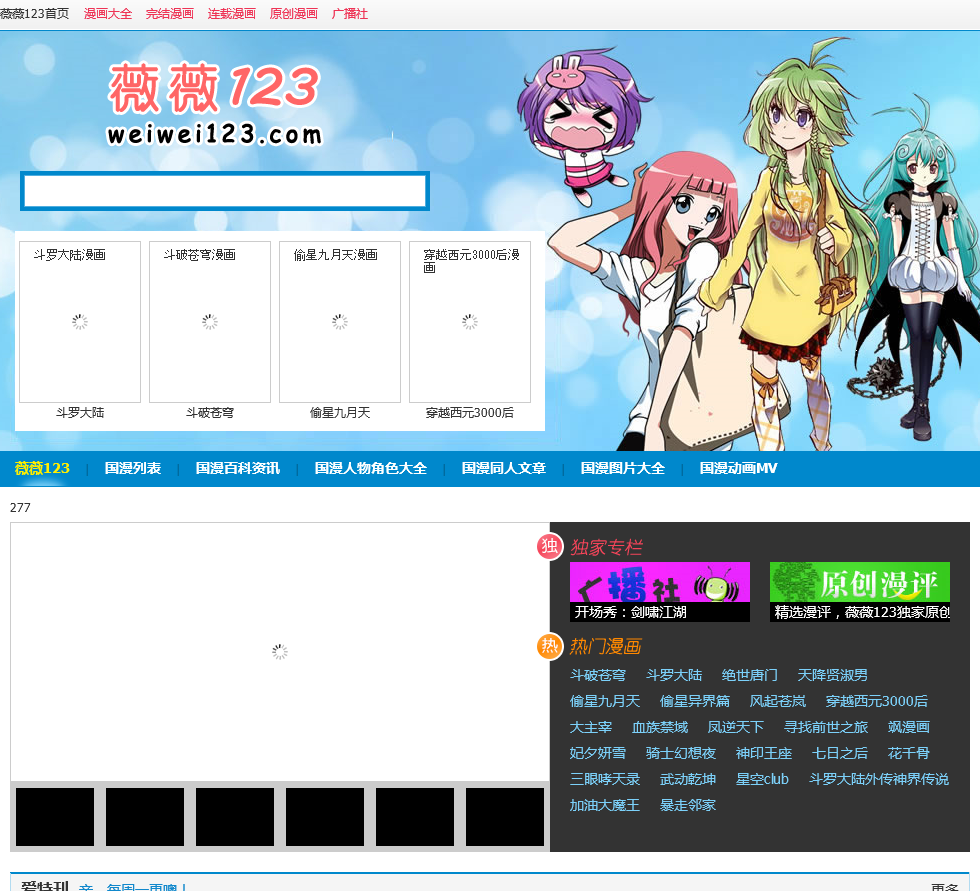The image size is (980, 891).
Task: Click the 斗破苍穹 caption under cover
Action: pos(210,412)
